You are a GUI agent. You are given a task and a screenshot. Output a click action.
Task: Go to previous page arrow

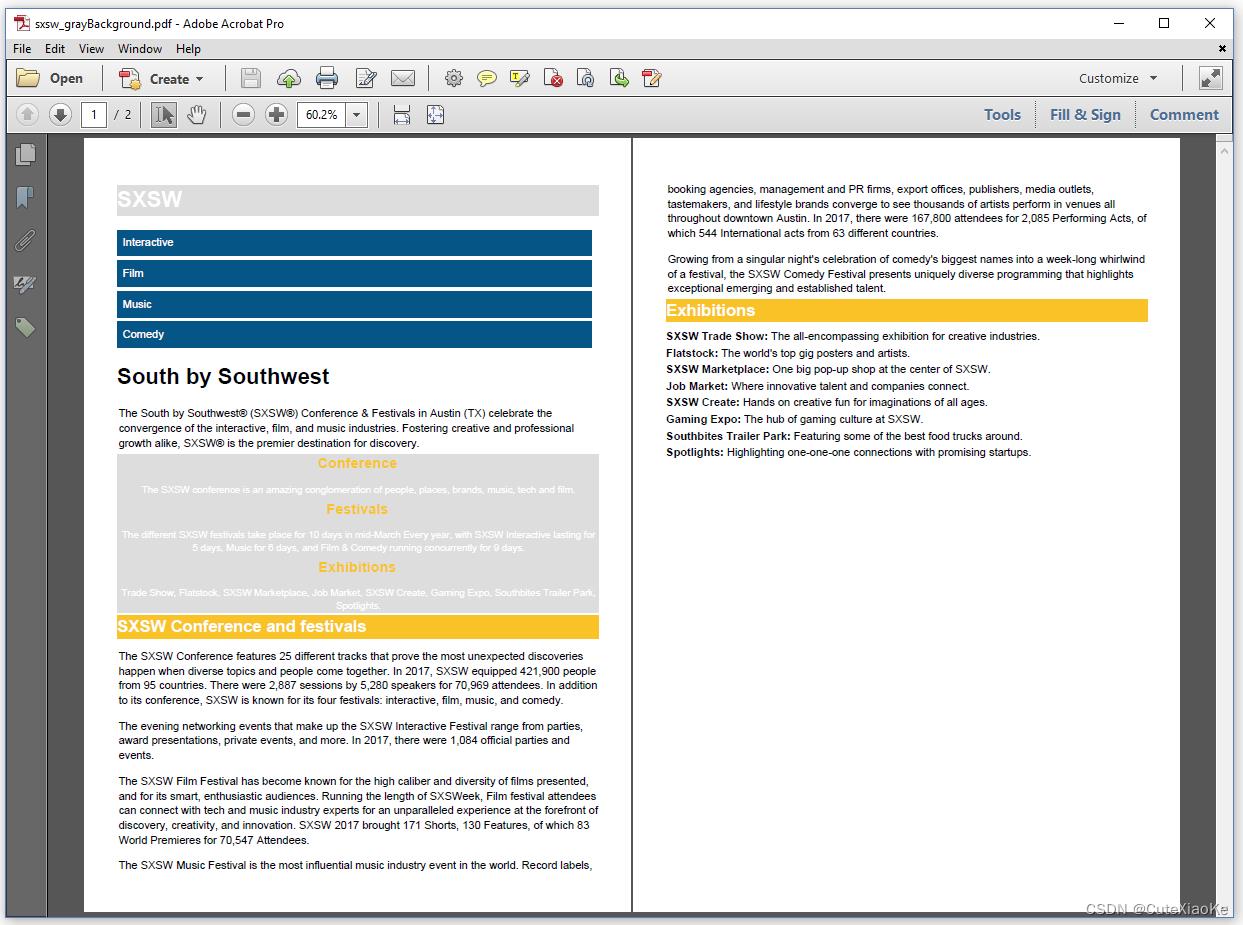coord(28,114)
